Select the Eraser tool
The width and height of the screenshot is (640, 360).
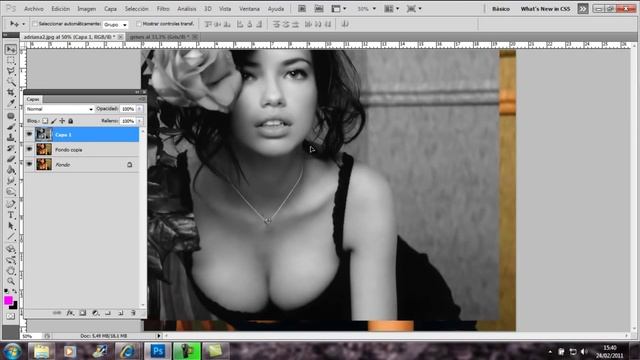[11, 159]
